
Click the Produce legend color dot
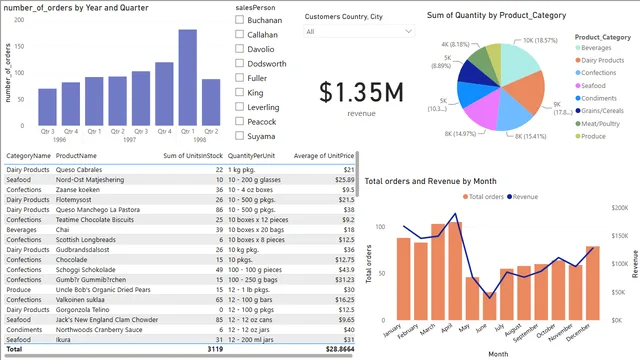(578, 136)
